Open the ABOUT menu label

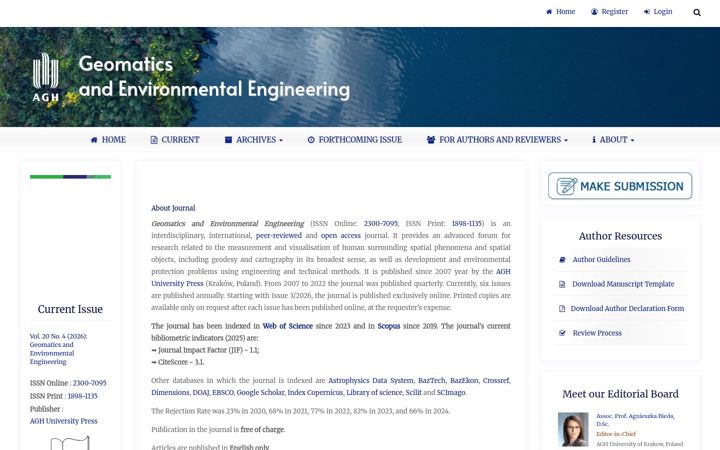[x=613, y=140]
